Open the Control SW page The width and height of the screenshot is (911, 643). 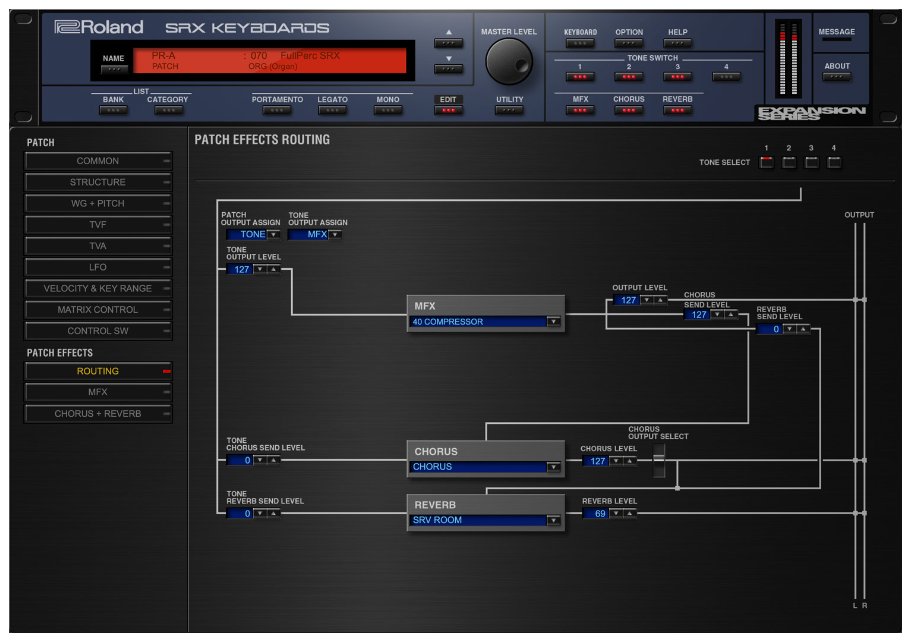pyautogui.click(x=98, y=331)
